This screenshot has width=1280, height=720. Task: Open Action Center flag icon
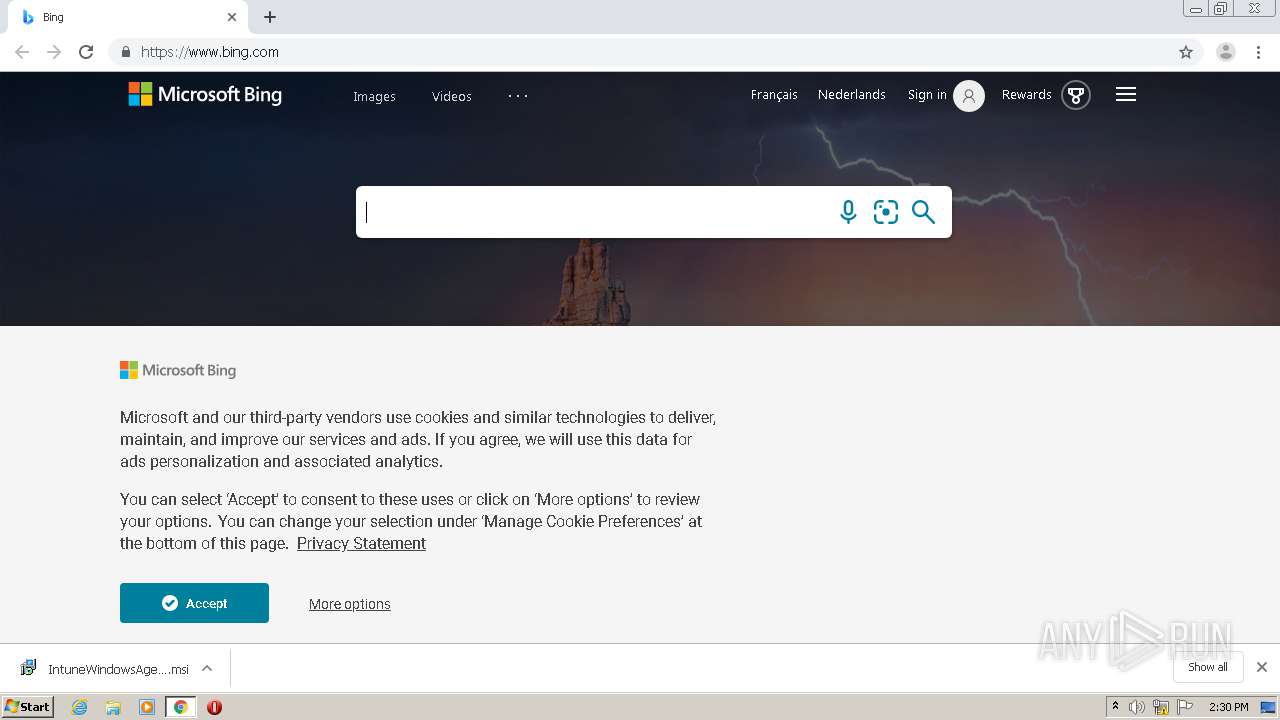coord(1185,707)
